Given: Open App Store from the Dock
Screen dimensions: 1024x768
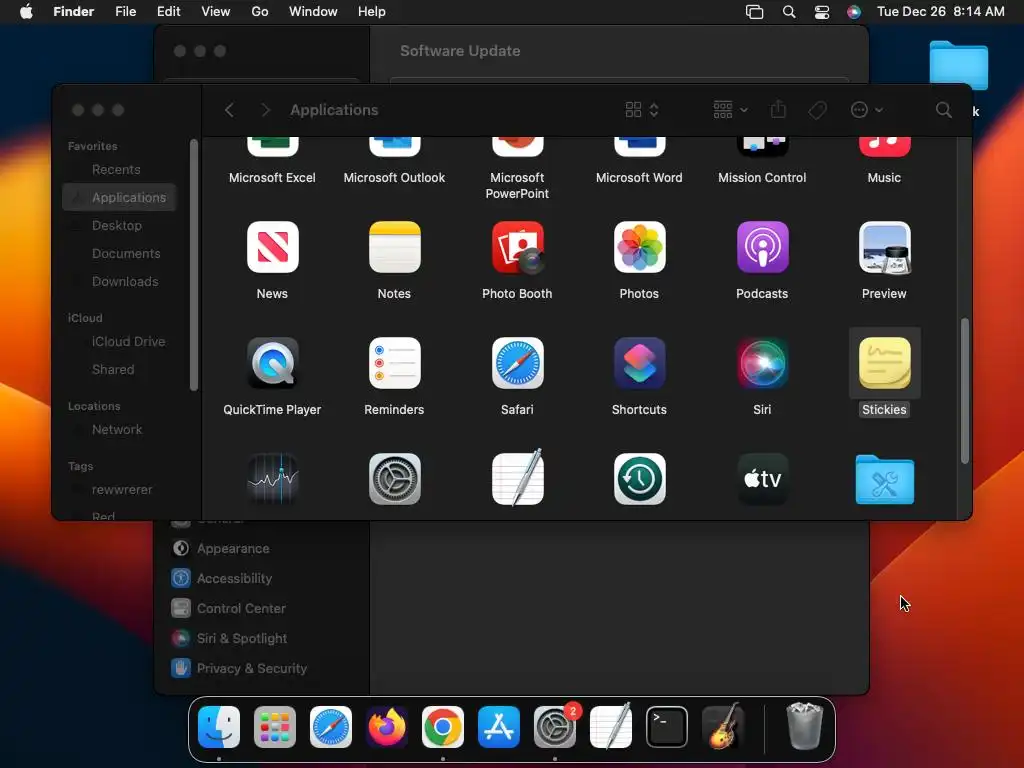Looking at the screenshot, I should 499,727.
